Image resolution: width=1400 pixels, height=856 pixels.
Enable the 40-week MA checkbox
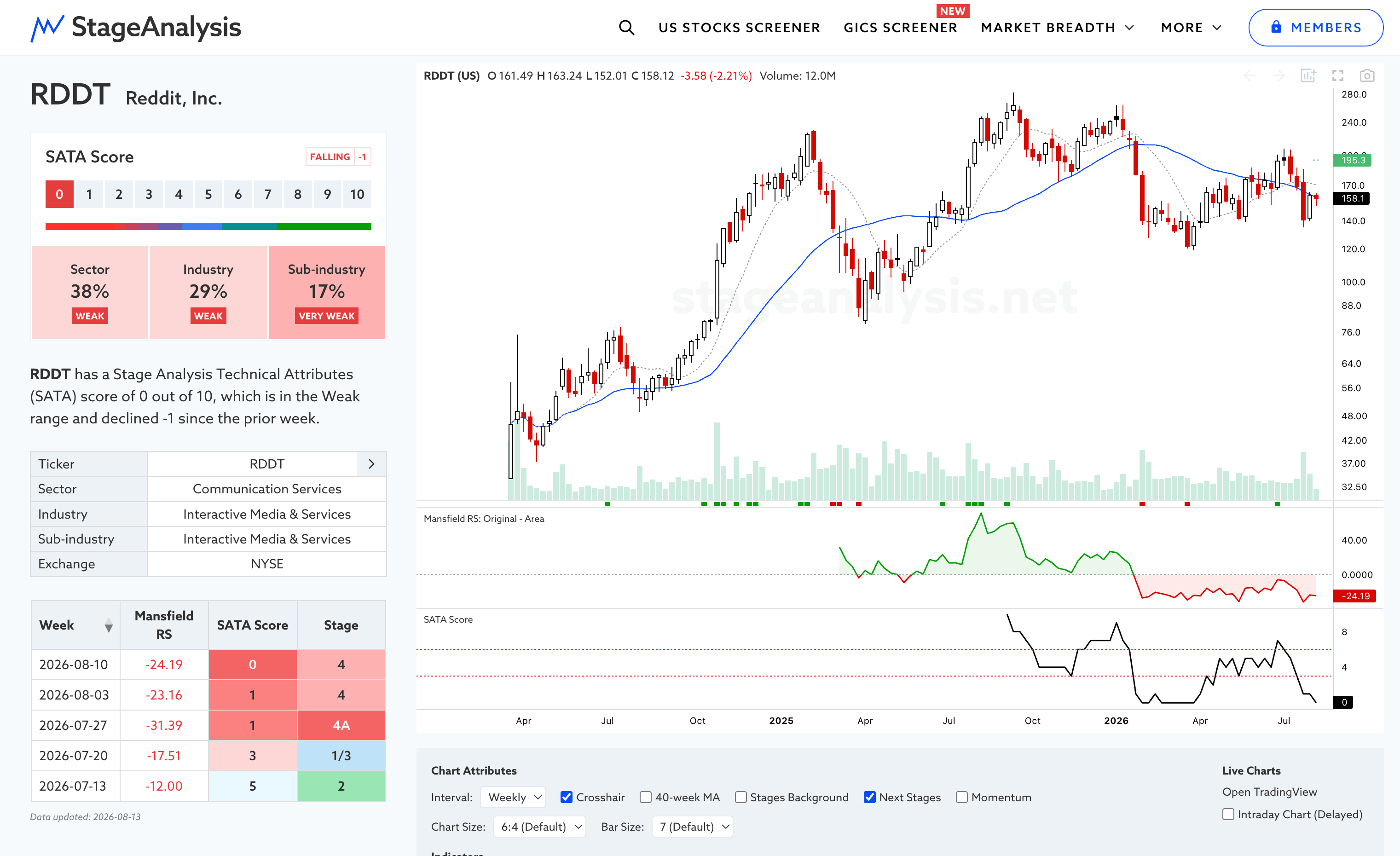[x=645, y=797]
